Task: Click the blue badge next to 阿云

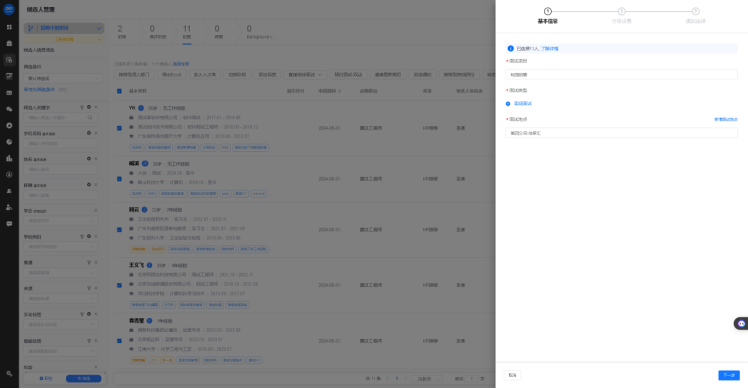Action: (x=145, y=210)
